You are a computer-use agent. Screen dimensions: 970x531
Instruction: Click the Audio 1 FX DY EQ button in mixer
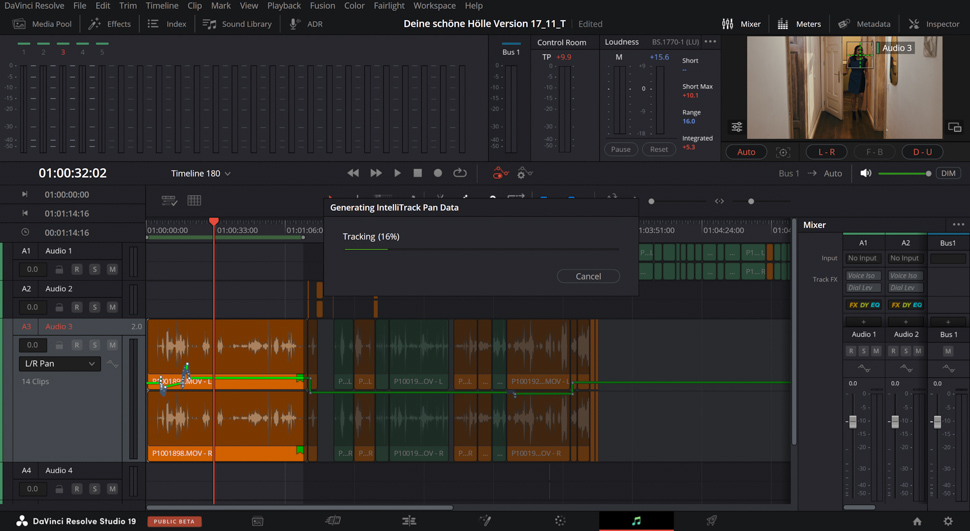pos(864,304)
